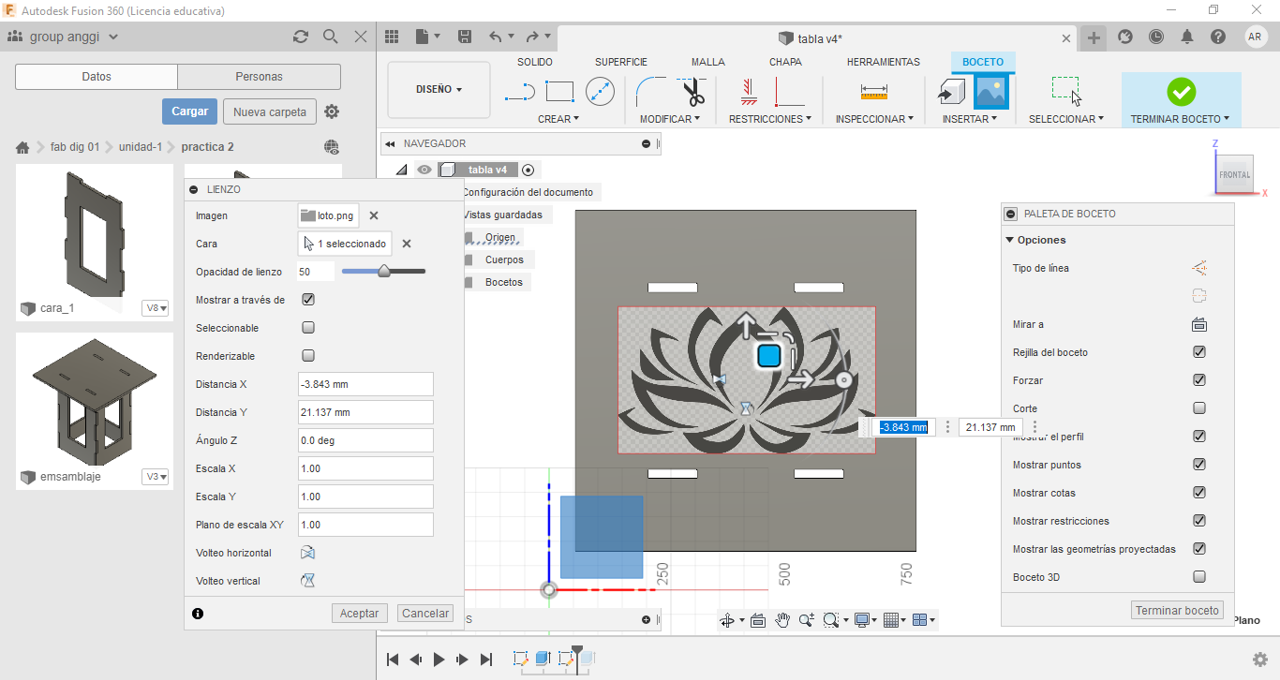Select the Pan hand tool
This screenshot has height=680, width=1280.
click(782, 620)
